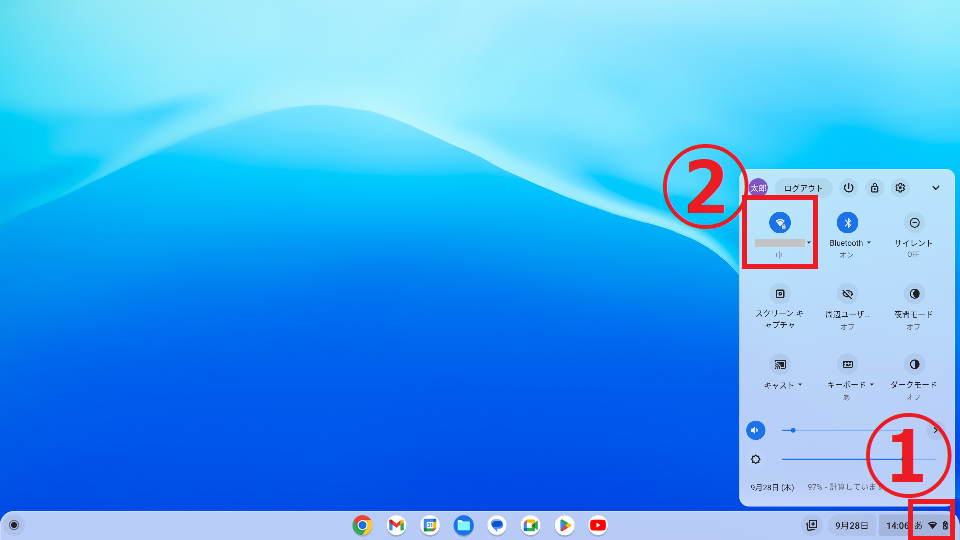This screenshot has width=960, height=540.
Task: Click the power off icon
Action: pos(848,187)
